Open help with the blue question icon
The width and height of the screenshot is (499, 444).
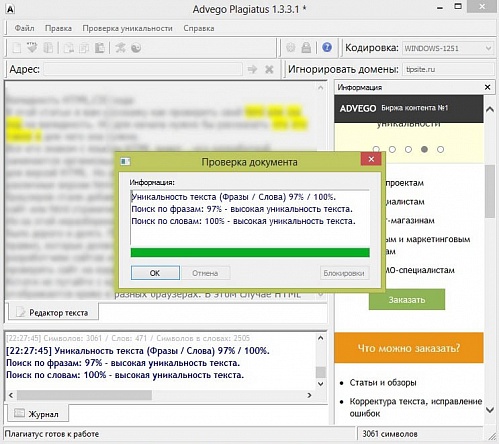(327, 47)
